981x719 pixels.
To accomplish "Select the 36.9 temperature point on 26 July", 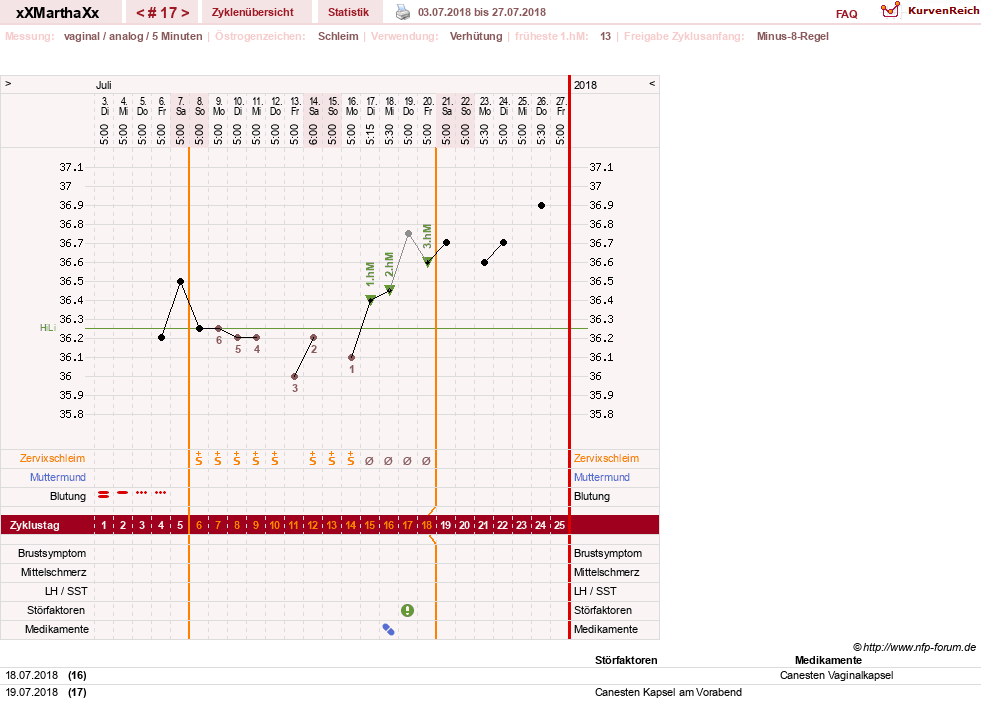I will [541, 205].
